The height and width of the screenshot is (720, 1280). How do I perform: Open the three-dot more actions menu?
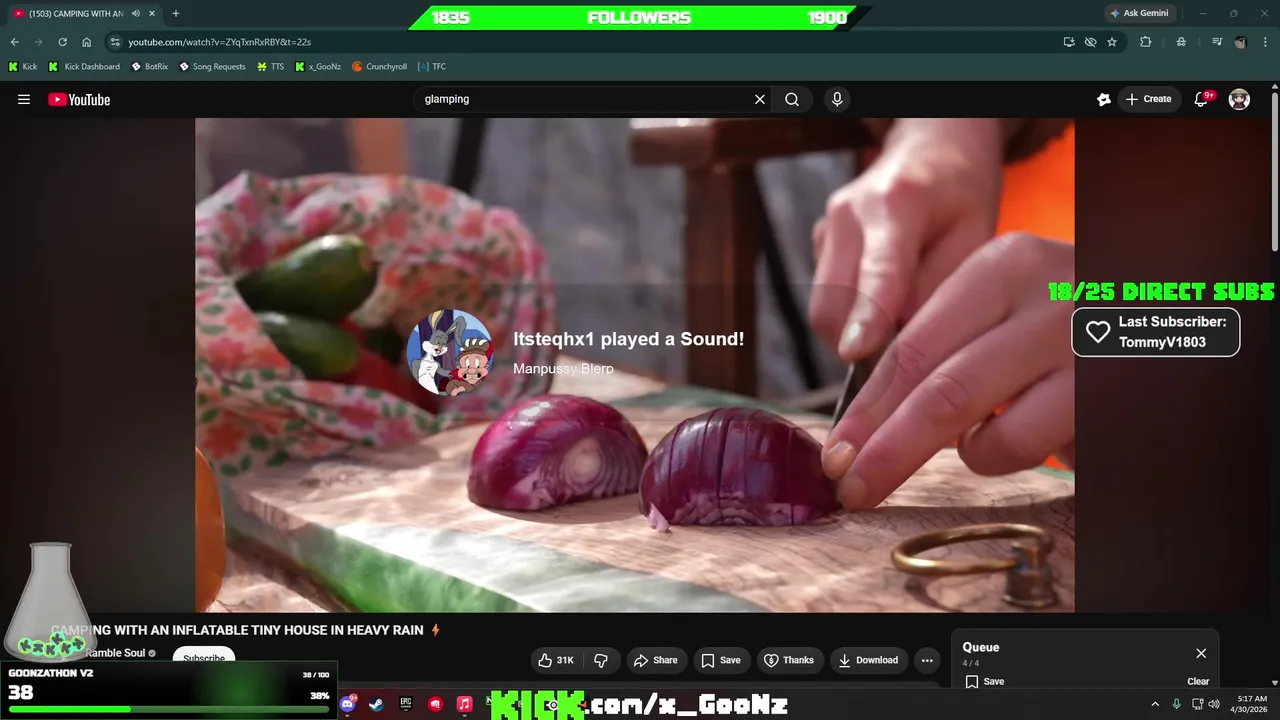(927, 660)
